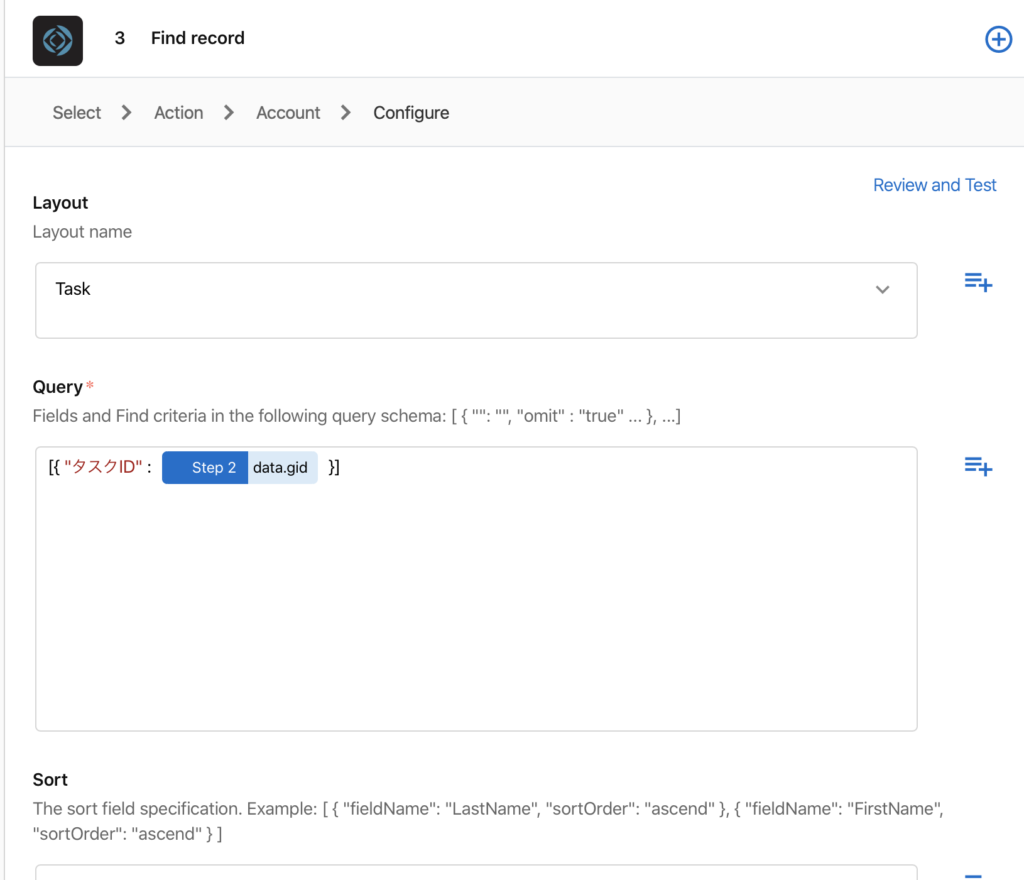Click the chevron arrow right after Select
Image resolution: width=1024 pixels, height=880 pixels.
click(x=126, y=113)
